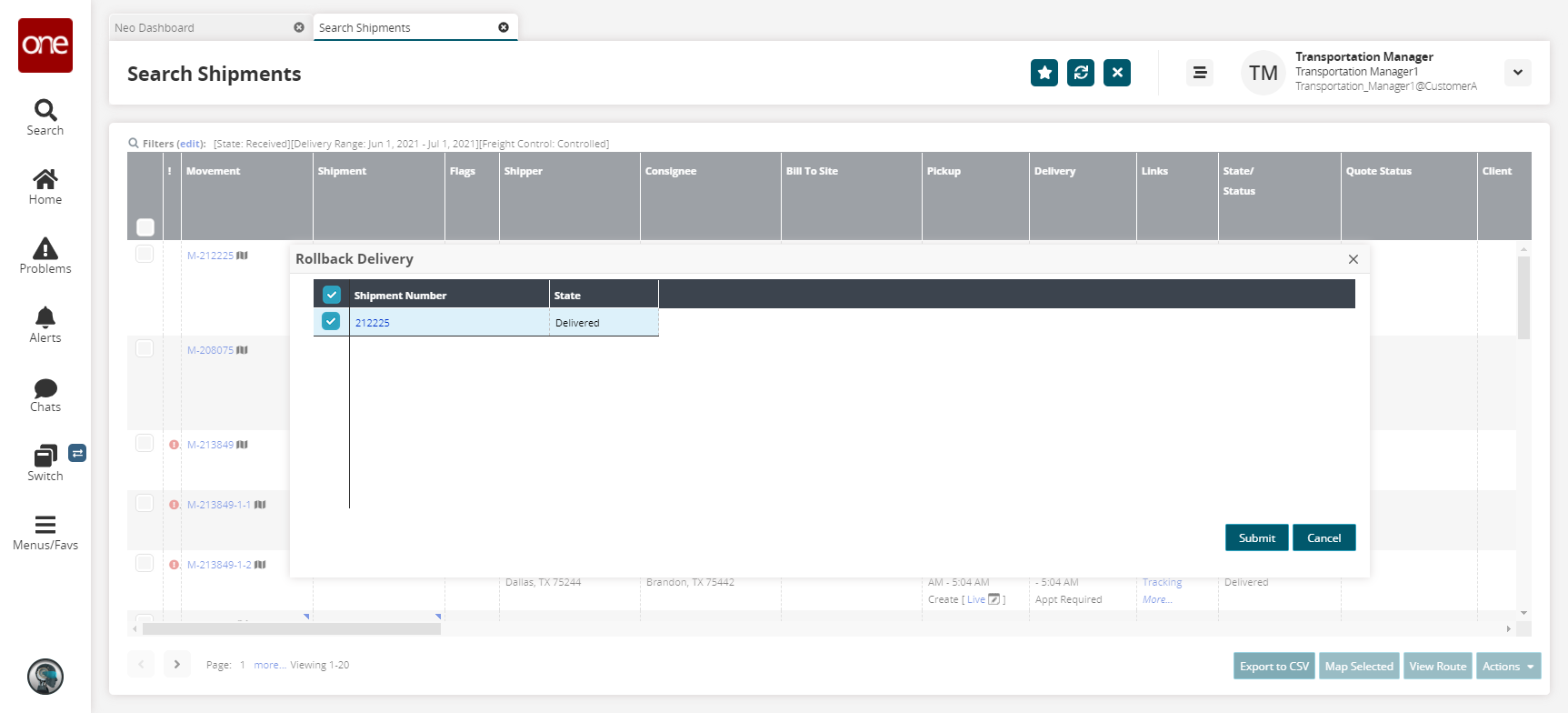Click the refresh icon in header
Viewport: 1568px width, 713px height.
point(1081,73)
